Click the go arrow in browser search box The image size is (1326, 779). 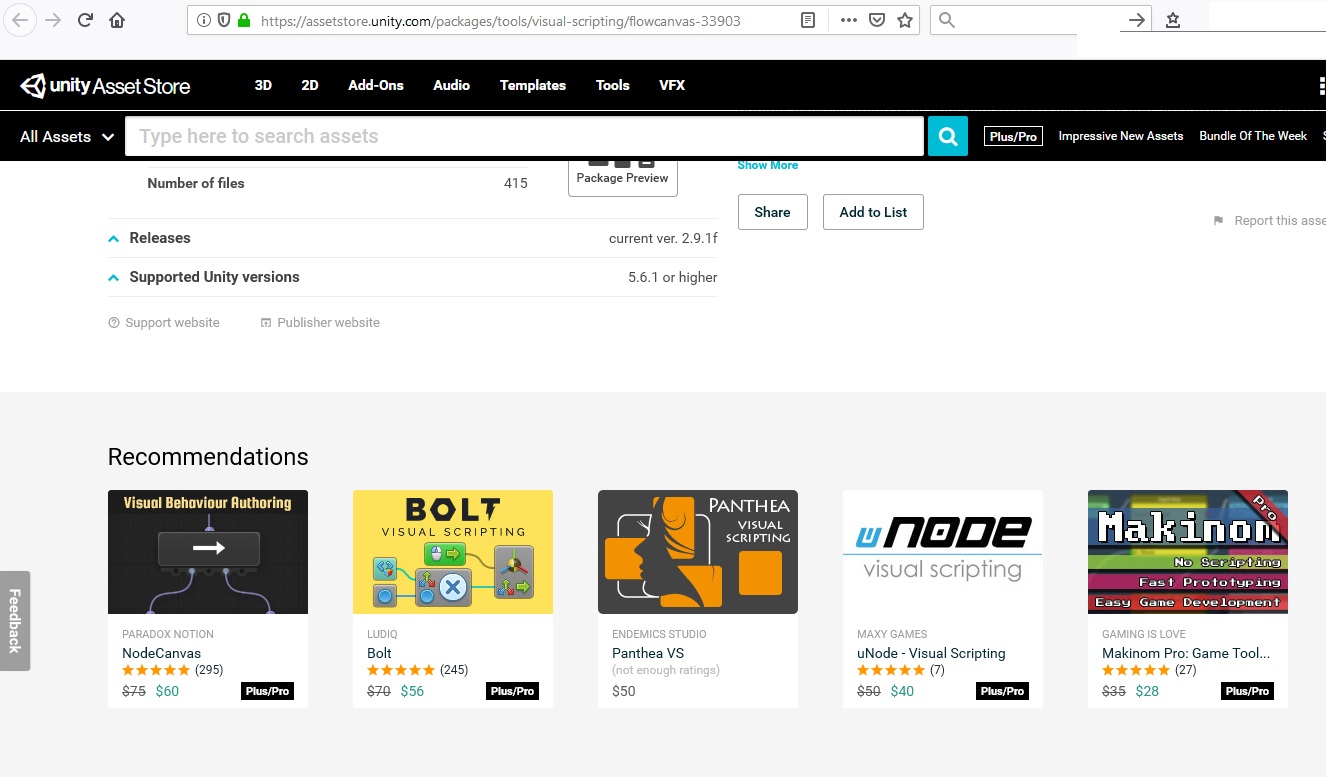pos(1136,20)
